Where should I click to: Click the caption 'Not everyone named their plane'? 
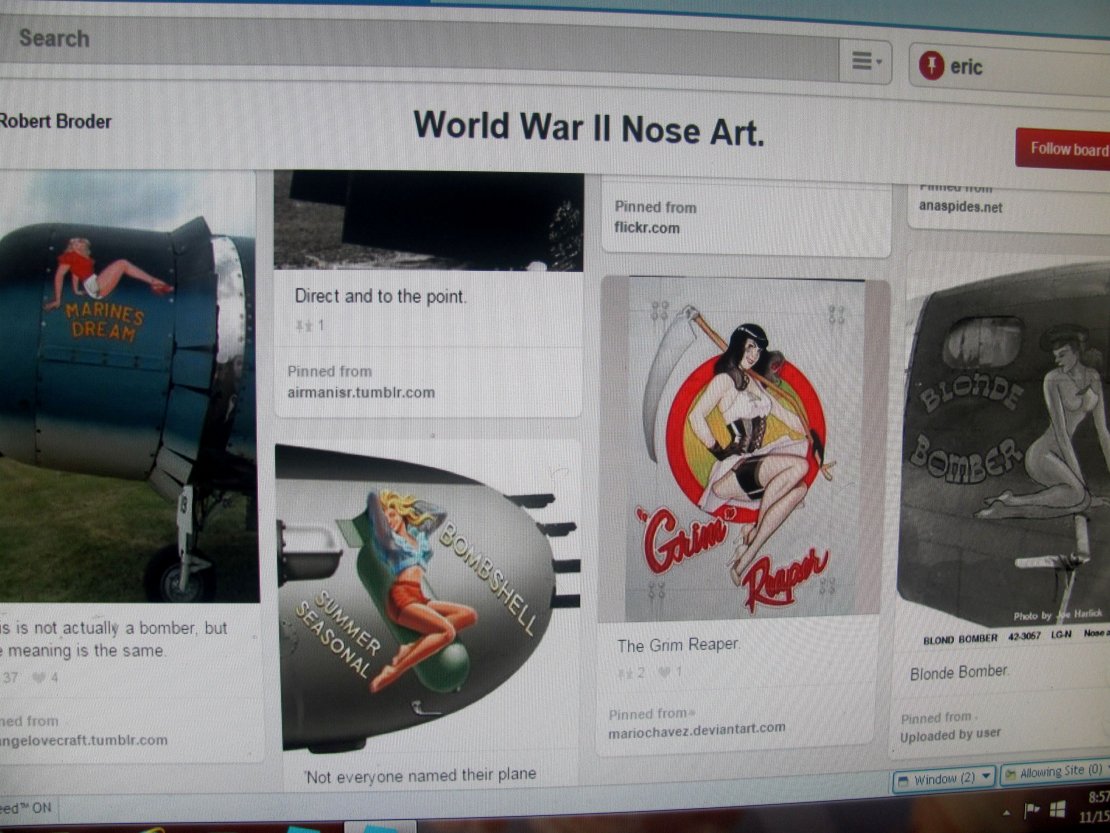(420, 776)
